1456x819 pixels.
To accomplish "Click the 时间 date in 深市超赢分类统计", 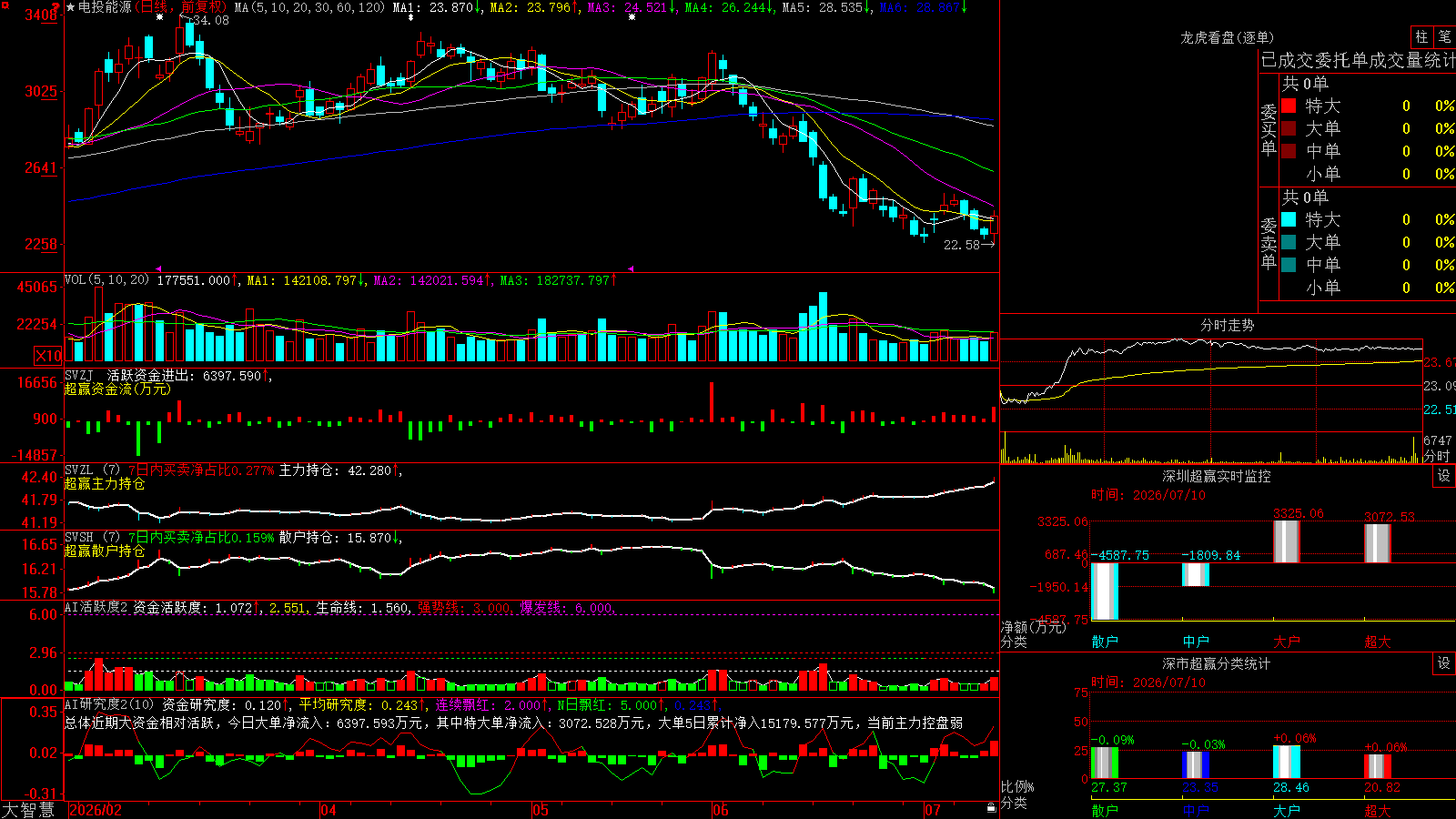I will 1148,682.
